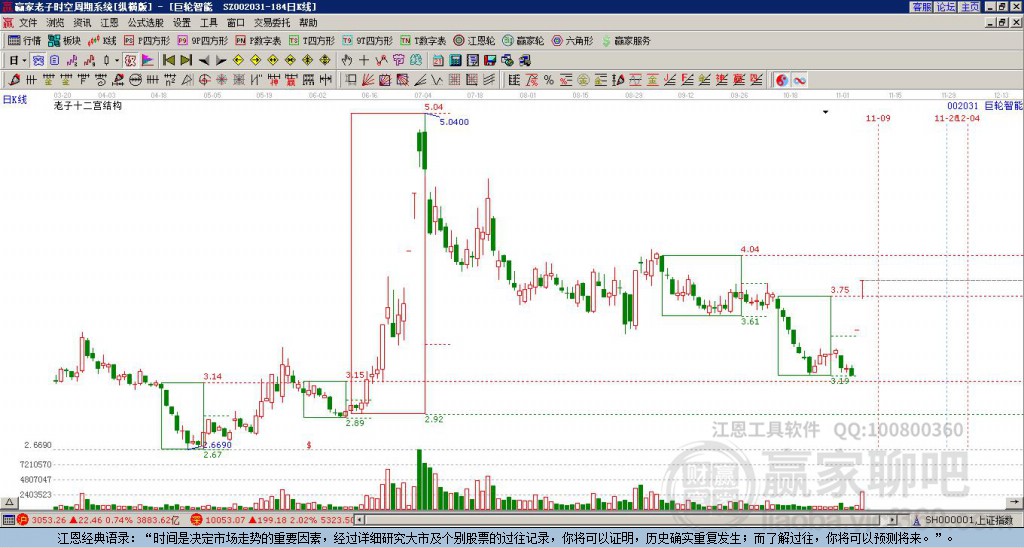Screen dimensions: 1024x548
Task: Open the 赢家轮 wheel tool
Action: click(523, 40)
